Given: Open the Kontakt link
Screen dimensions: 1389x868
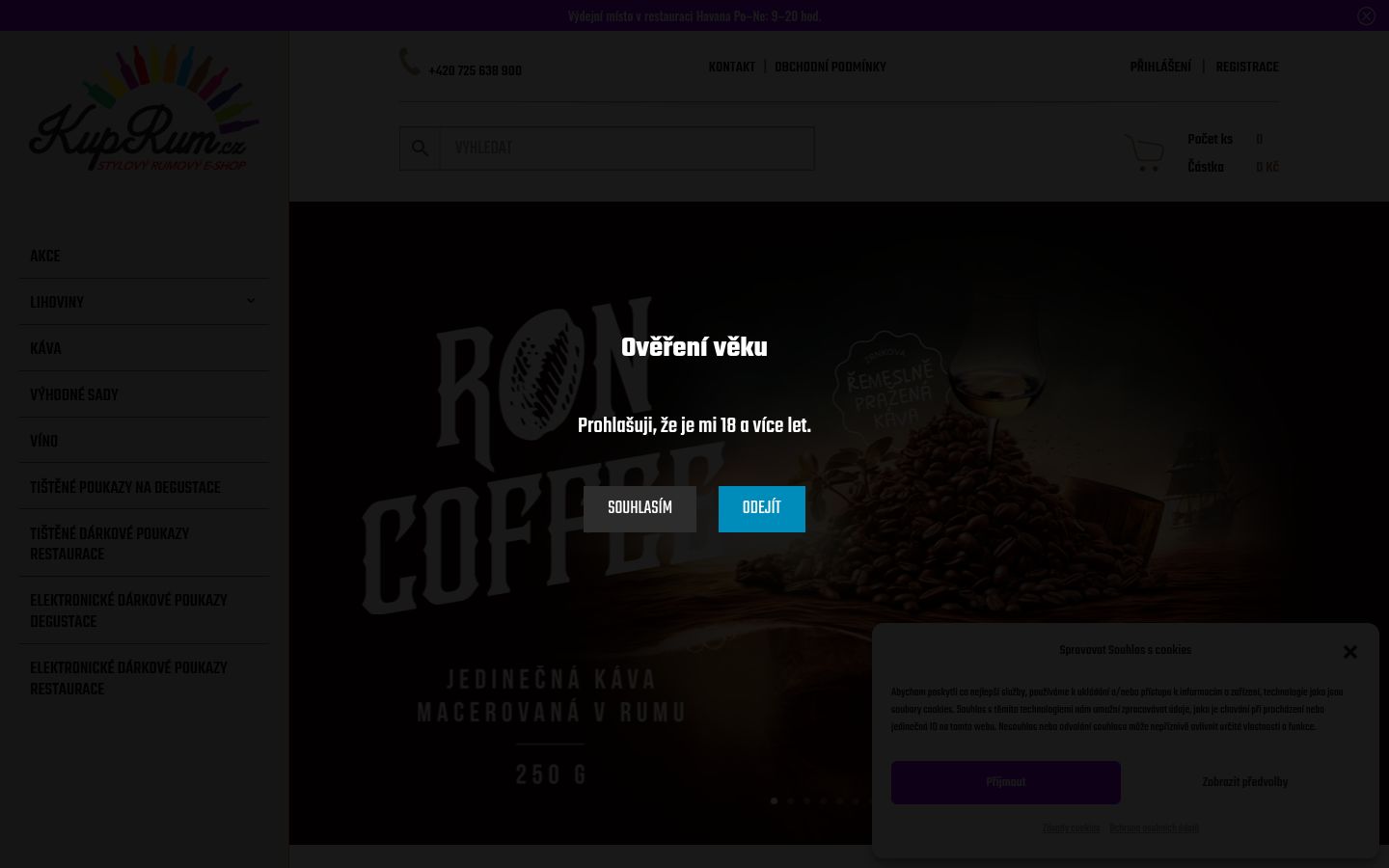Looking at the screenshot, I should pos(732,68).
